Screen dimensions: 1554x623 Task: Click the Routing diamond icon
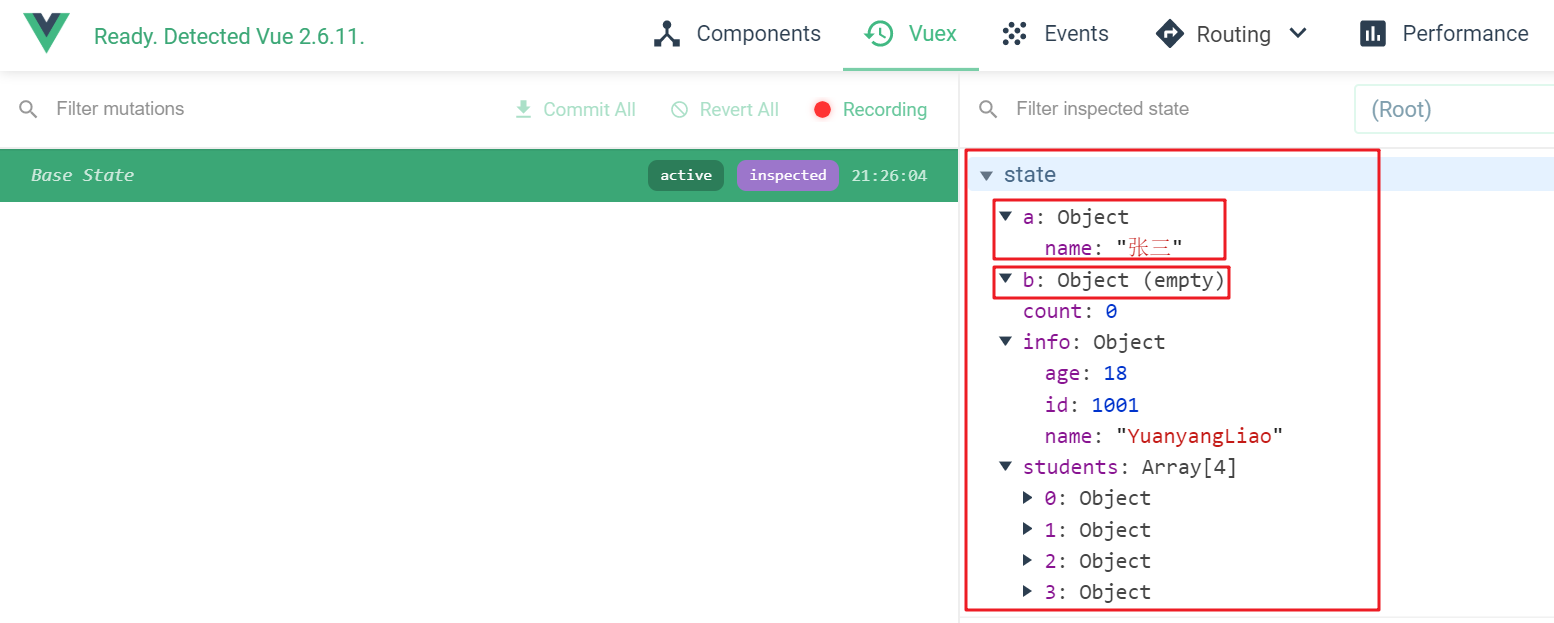pyautogui.click(x=1168, y=34)
